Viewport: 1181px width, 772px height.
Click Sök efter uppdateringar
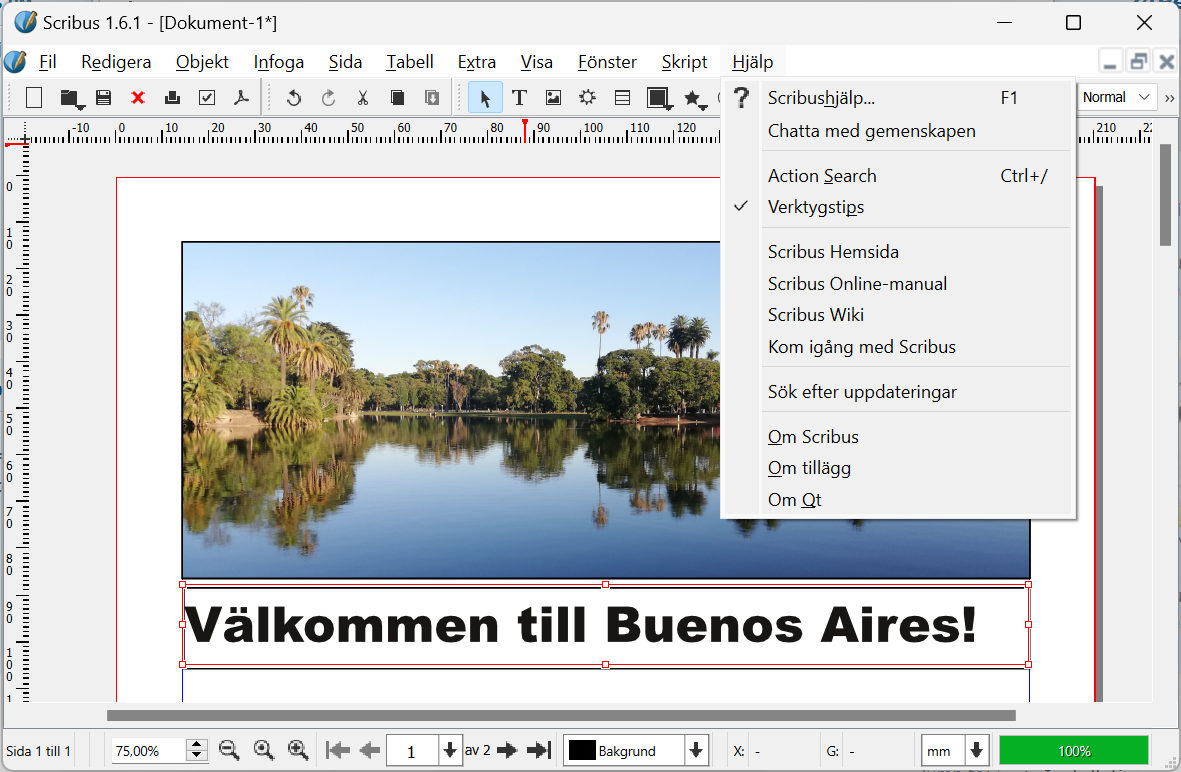tap(862, 392)
